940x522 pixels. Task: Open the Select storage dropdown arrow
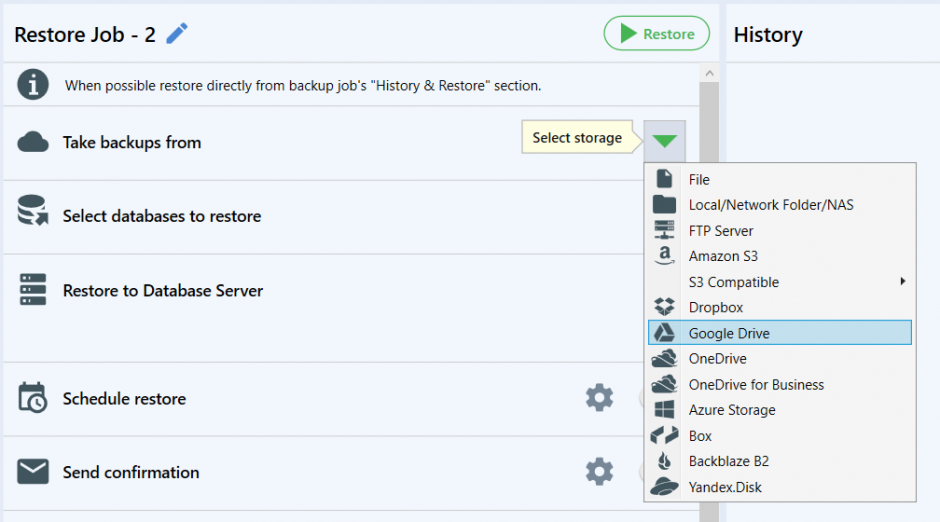664,141
